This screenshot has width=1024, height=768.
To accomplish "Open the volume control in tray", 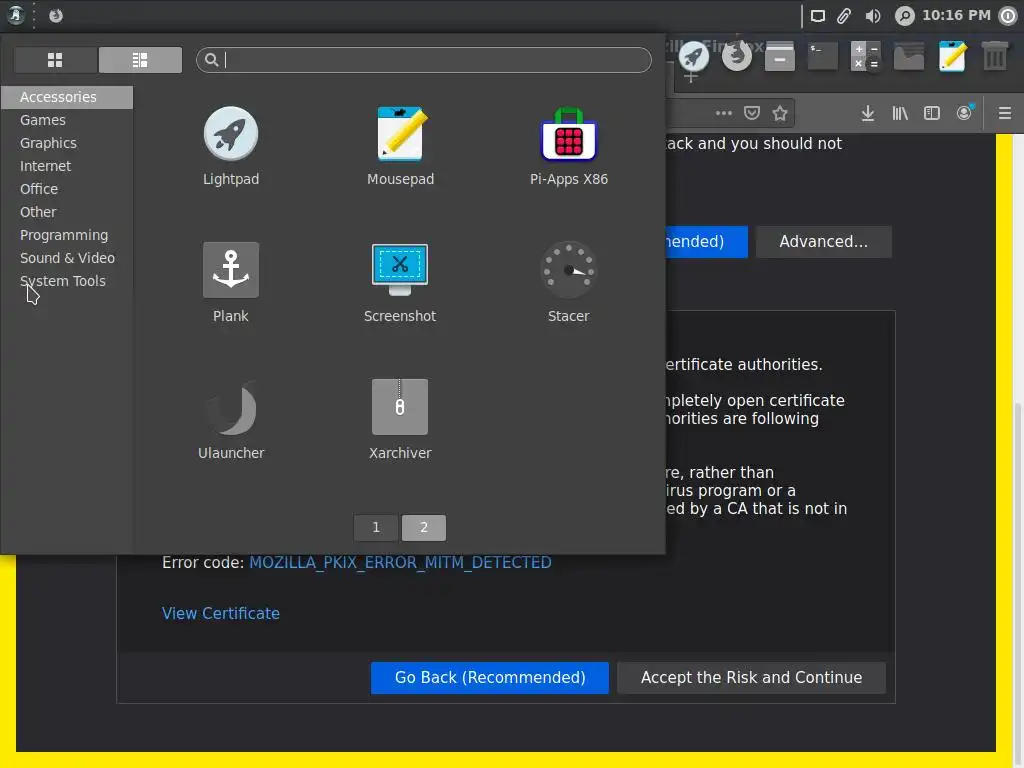I will pos(872,16).
